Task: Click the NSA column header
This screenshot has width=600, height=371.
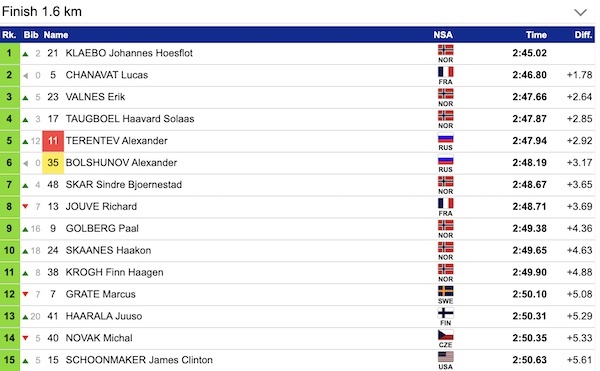Action: click(443, 35)
